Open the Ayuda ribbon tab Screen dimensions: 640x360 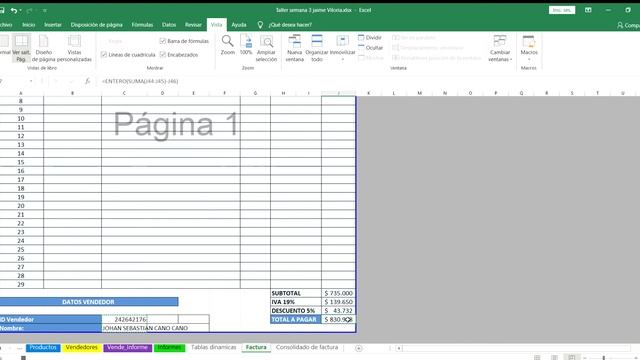click(x=239, y=25)
